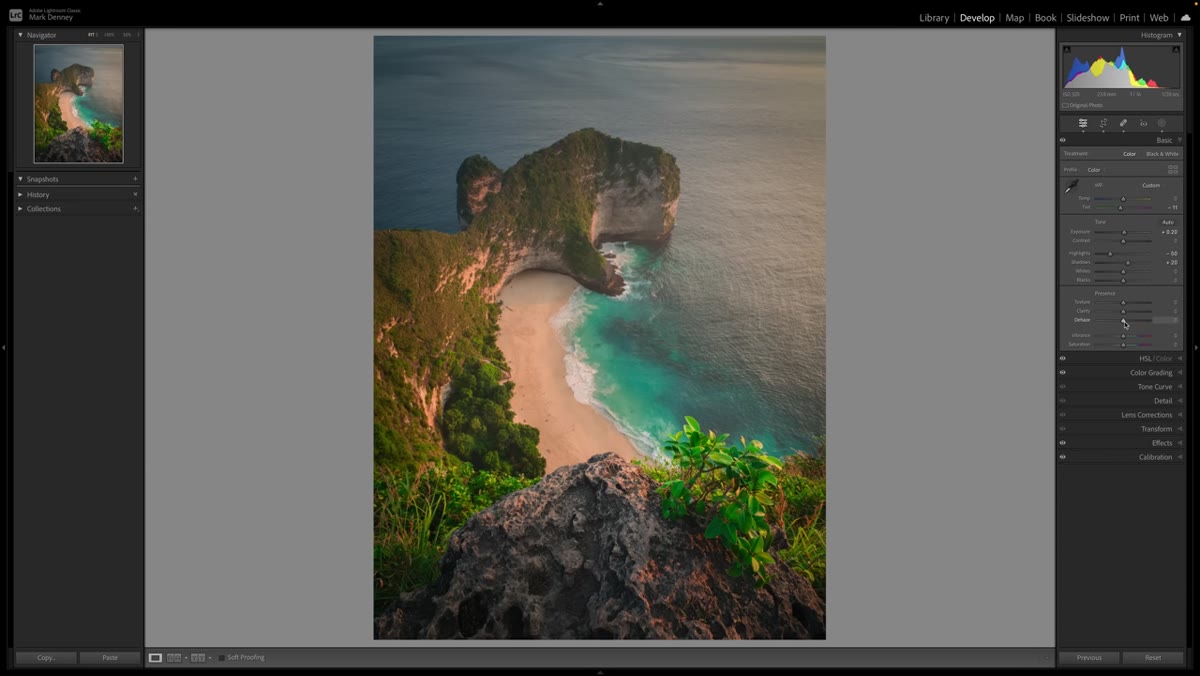Collapse the Navigator panel

coord(20,35)
